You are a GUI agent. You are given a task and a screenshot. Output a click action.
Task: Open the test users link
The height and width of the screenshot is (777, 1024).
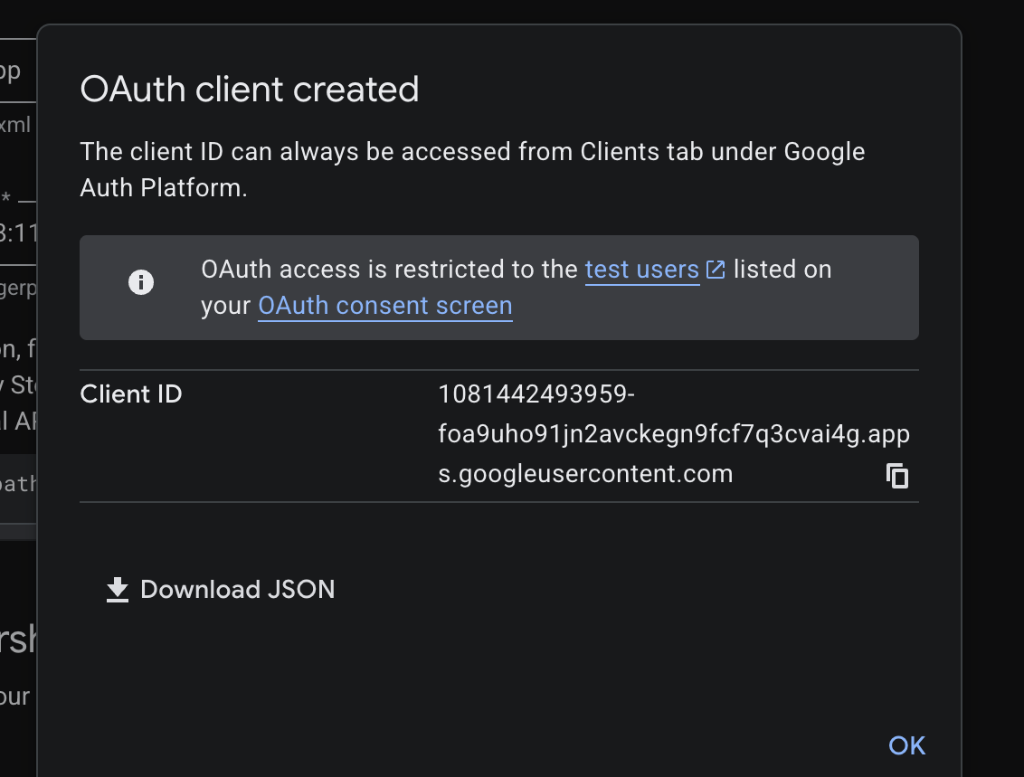click(642, 270)
